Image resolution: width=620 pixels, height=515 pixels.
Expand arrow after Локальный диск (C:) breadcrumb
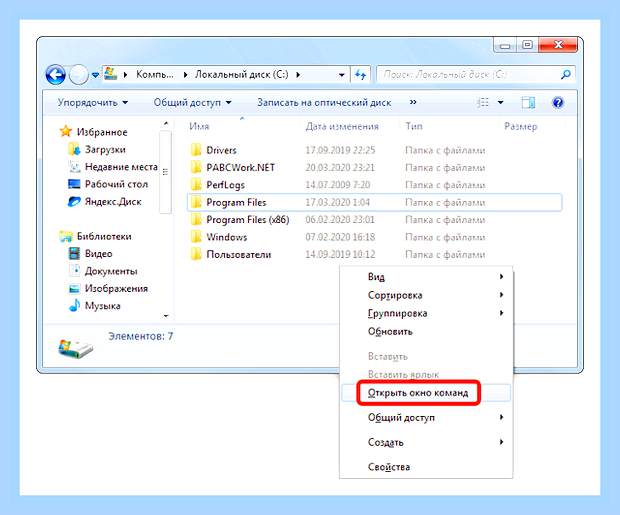[x=298, y=75]
